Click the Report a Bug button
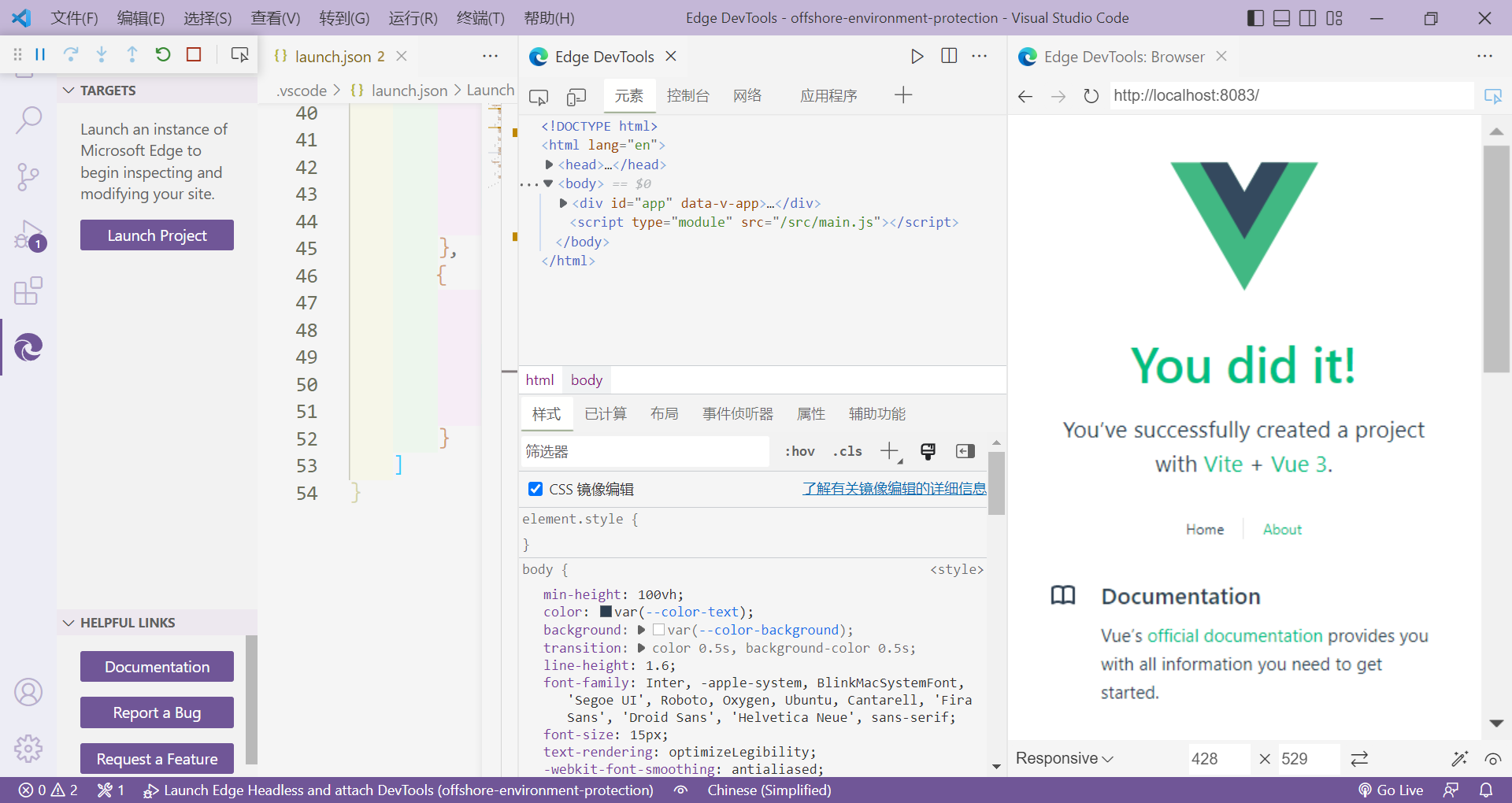The height and width of the screenshot is (803, 1512). pos(157,712)
